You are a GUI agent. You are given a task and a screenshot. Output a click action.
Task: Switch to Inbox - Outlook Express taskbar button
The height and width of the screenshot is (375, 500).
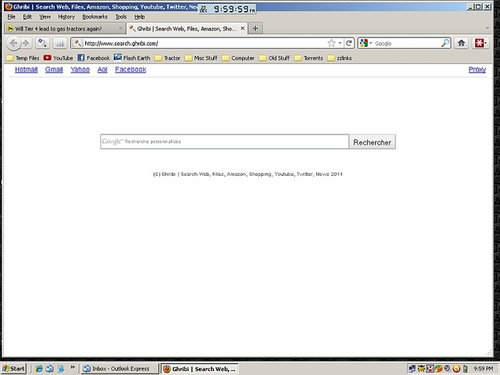(119, 369)
